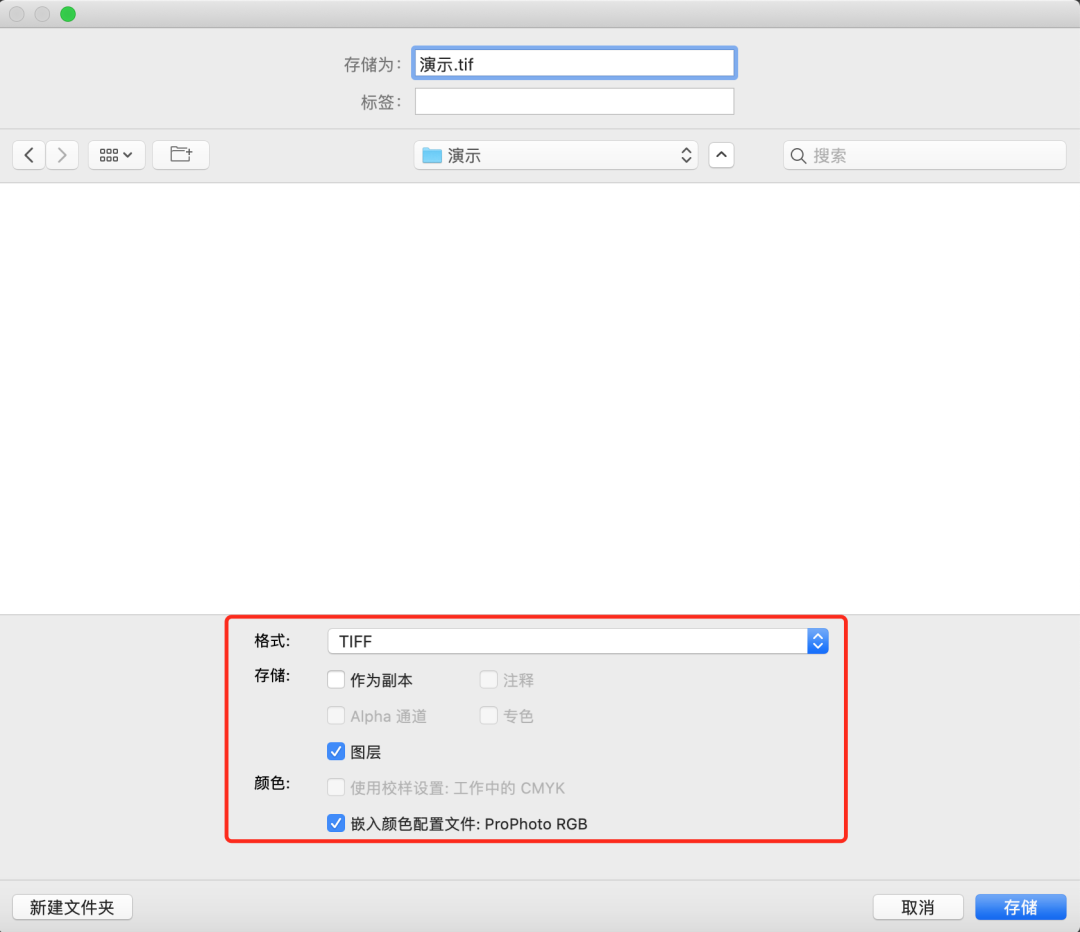
Task: Uncheck 嵌入颜色配置文件: ProPhoto RGB
Action: (336, 824)
